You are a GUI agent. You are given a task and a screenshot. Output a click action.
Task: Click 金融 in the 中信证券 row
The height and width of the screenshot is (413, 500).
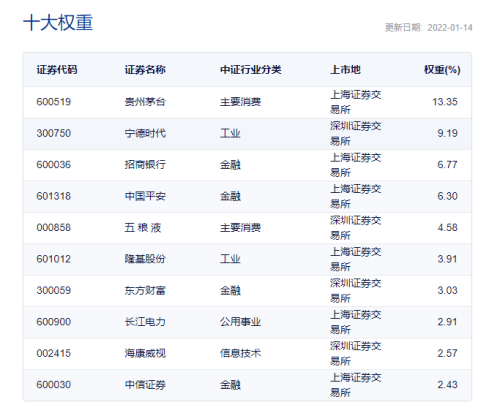coord(230,385)
